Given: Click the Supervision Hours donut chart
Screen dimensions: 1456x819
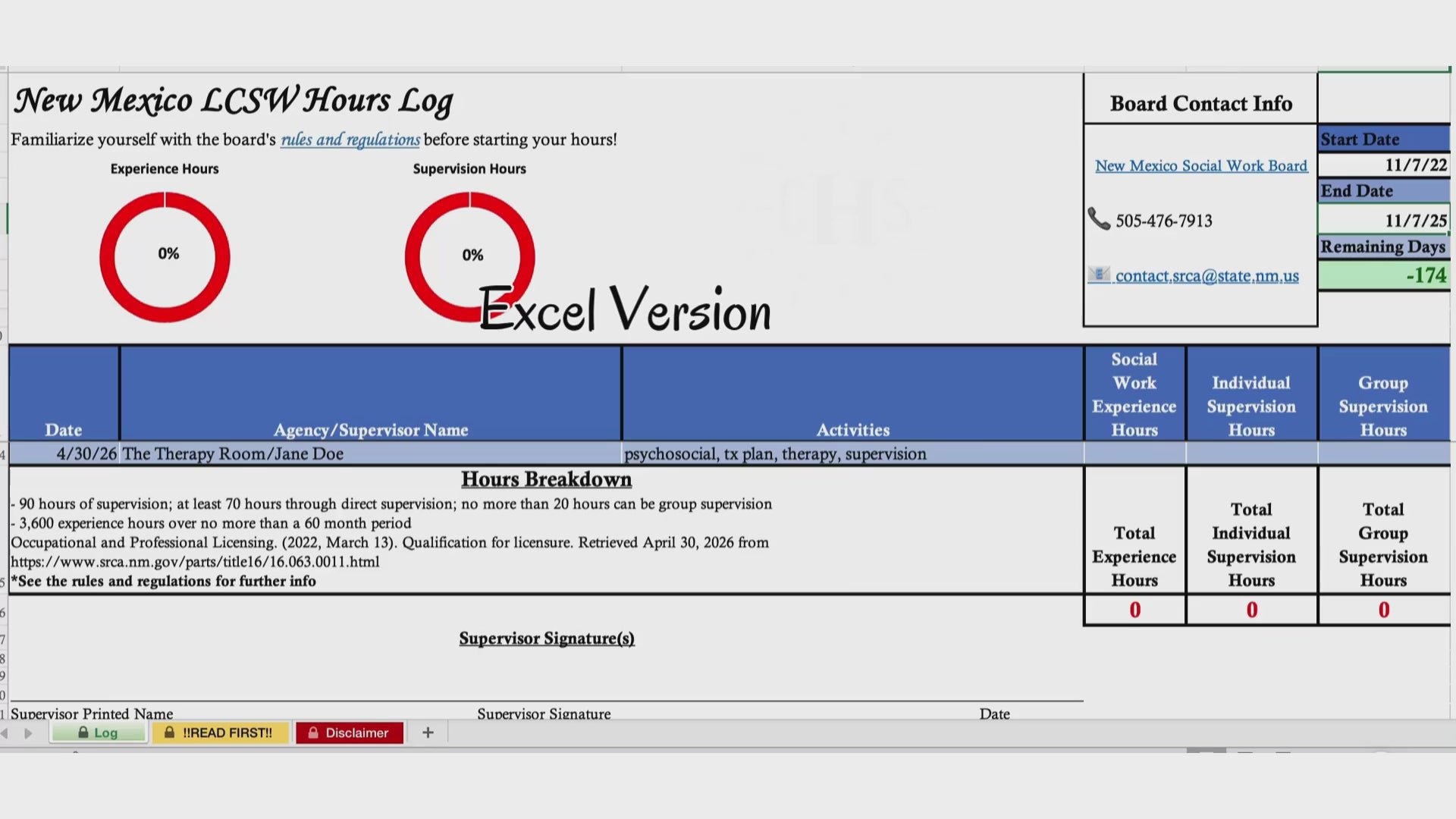Looking at the screenshot, I should tap(469, 256).
